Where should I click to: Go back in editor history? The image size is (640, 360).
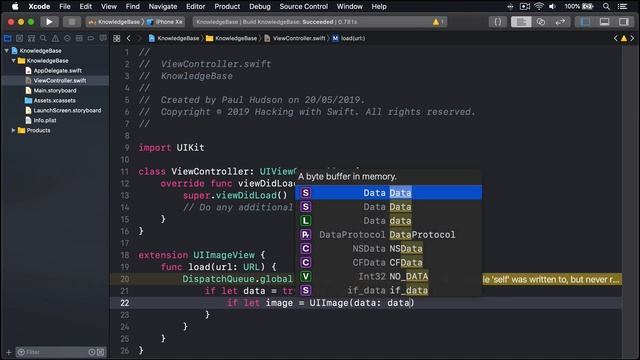pos(129,38)
